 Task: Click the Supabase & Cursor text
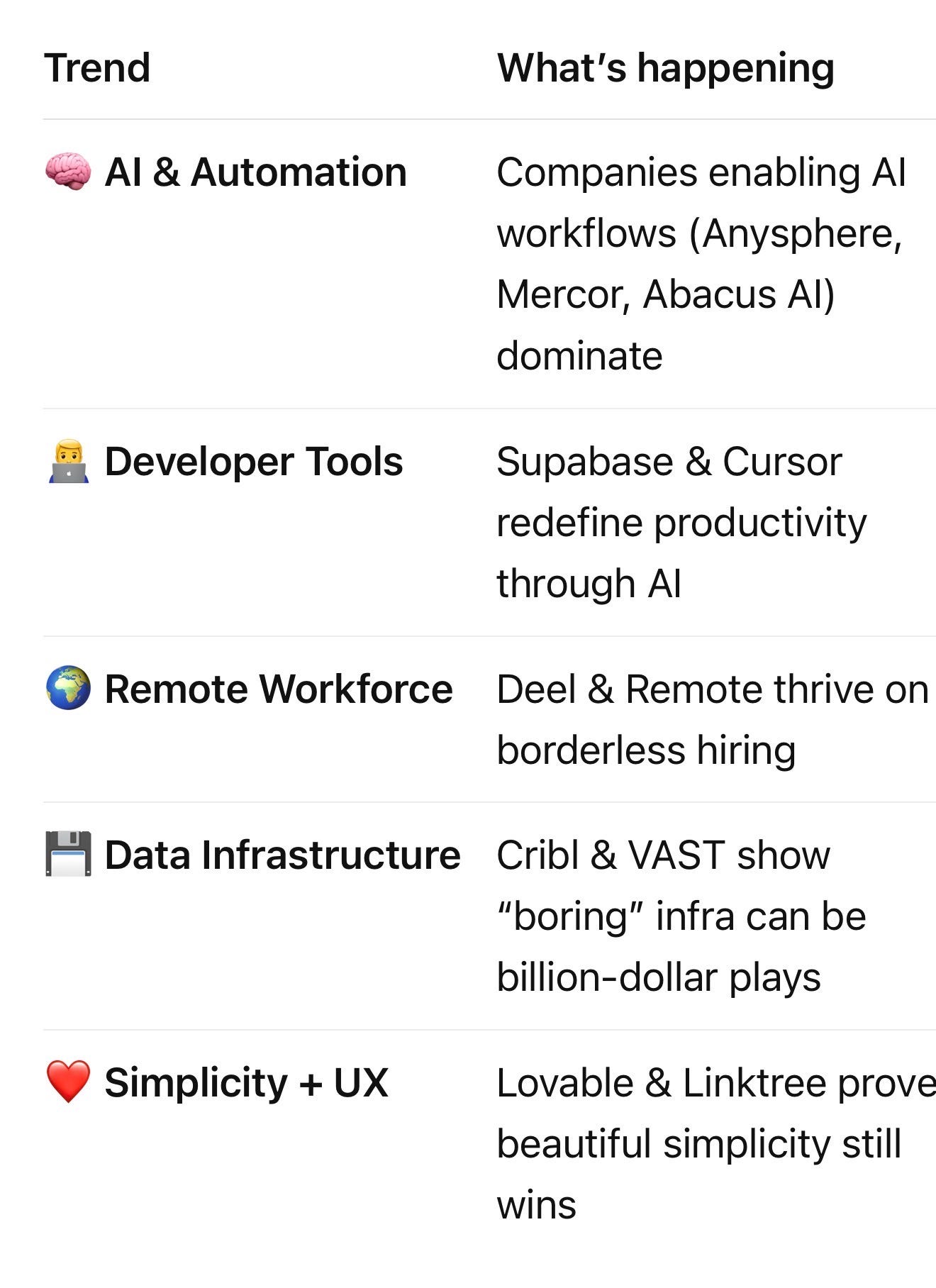[669, 462]
